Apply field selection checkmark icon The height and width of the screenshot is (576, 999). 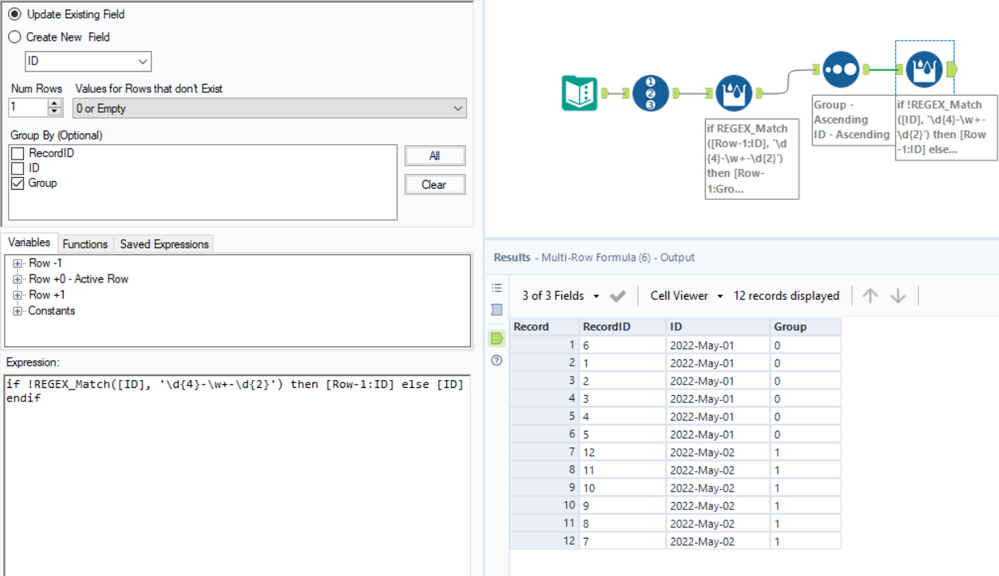click(617, 296)
